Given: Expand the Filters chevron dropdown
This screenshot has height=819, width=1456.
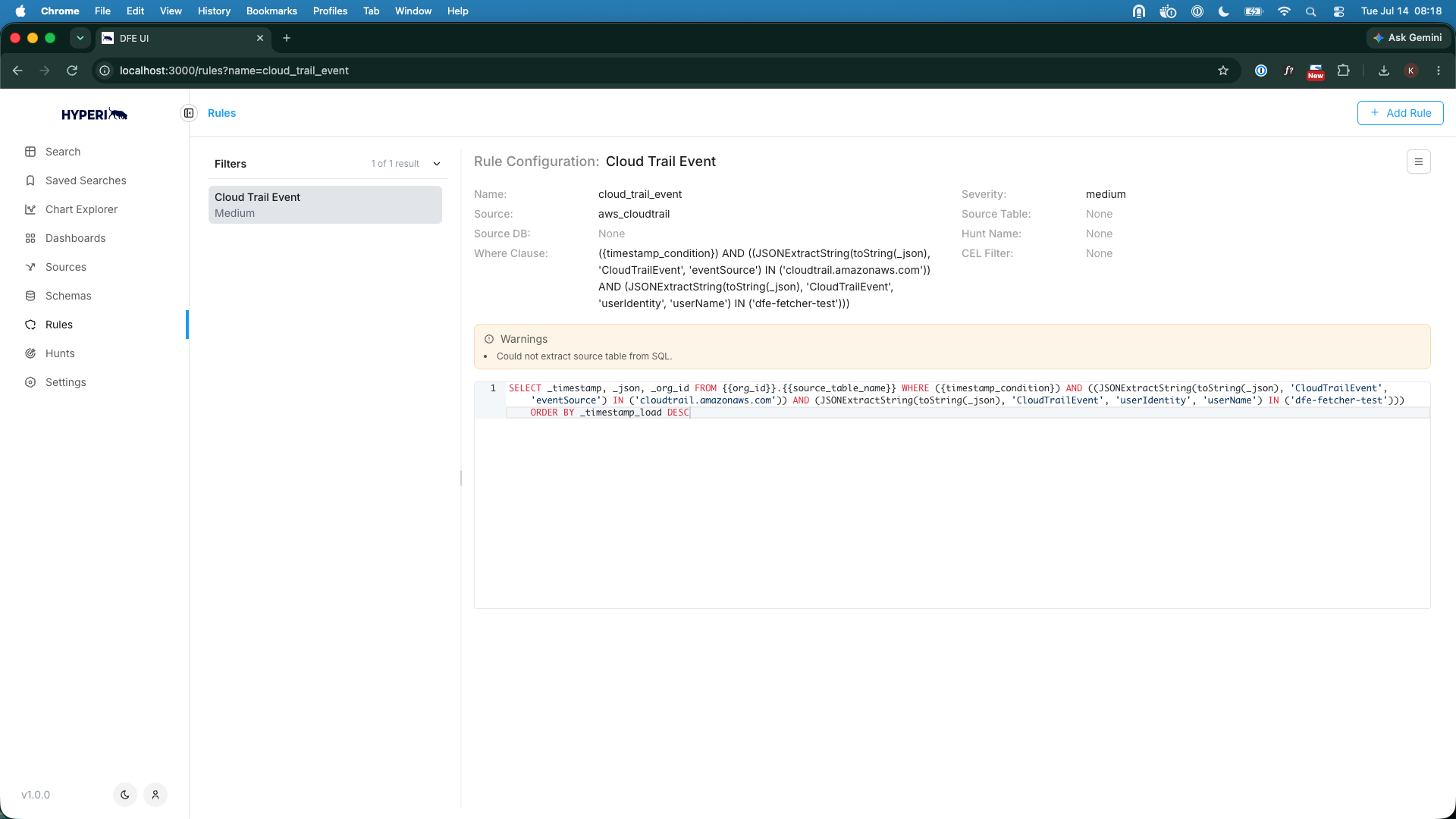Looking at the screenshot, I should [437, 164].
